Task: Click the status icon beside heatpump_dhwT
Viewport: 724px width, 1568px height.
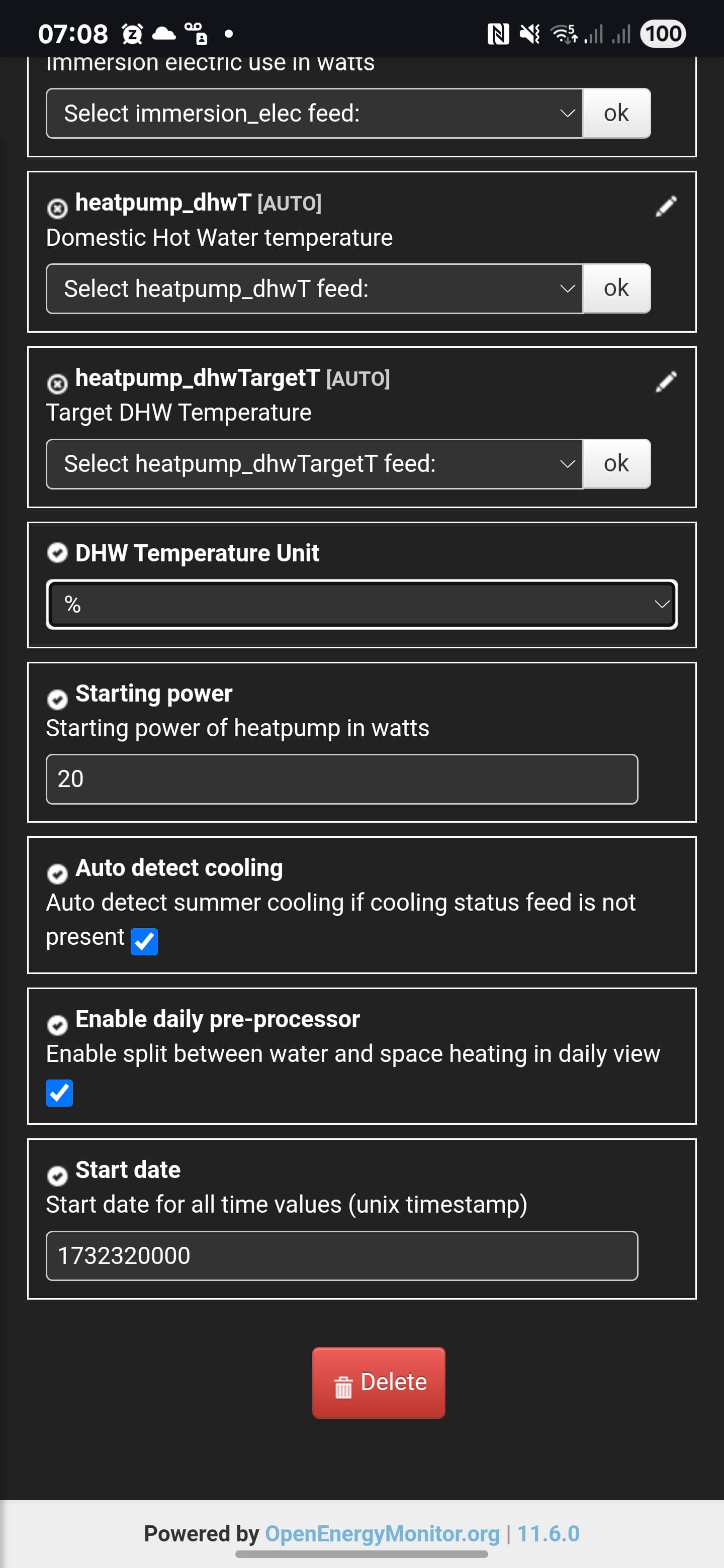Action: click(57, 209)
